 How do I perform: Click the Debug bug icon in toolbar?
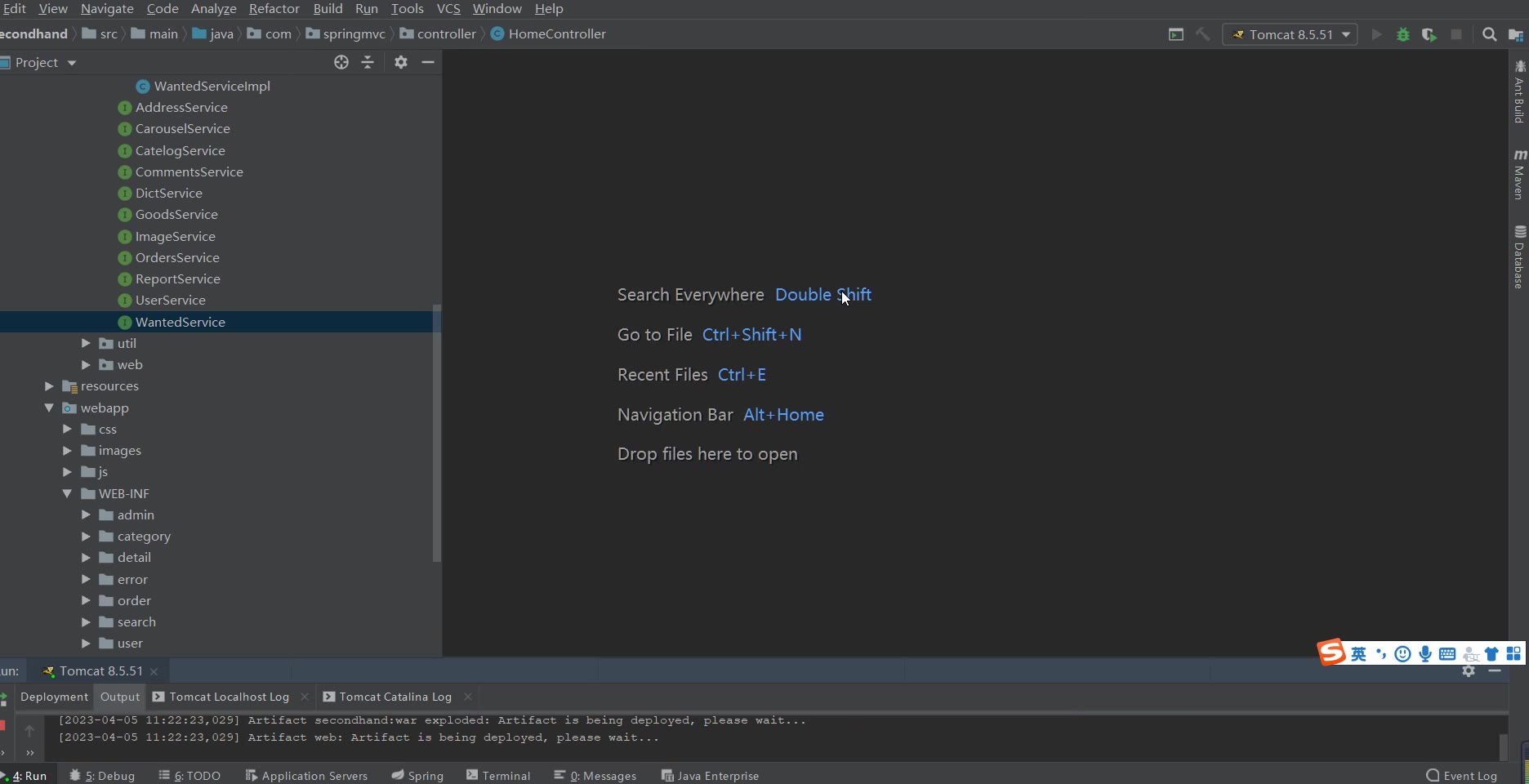tap(1403, 34)
